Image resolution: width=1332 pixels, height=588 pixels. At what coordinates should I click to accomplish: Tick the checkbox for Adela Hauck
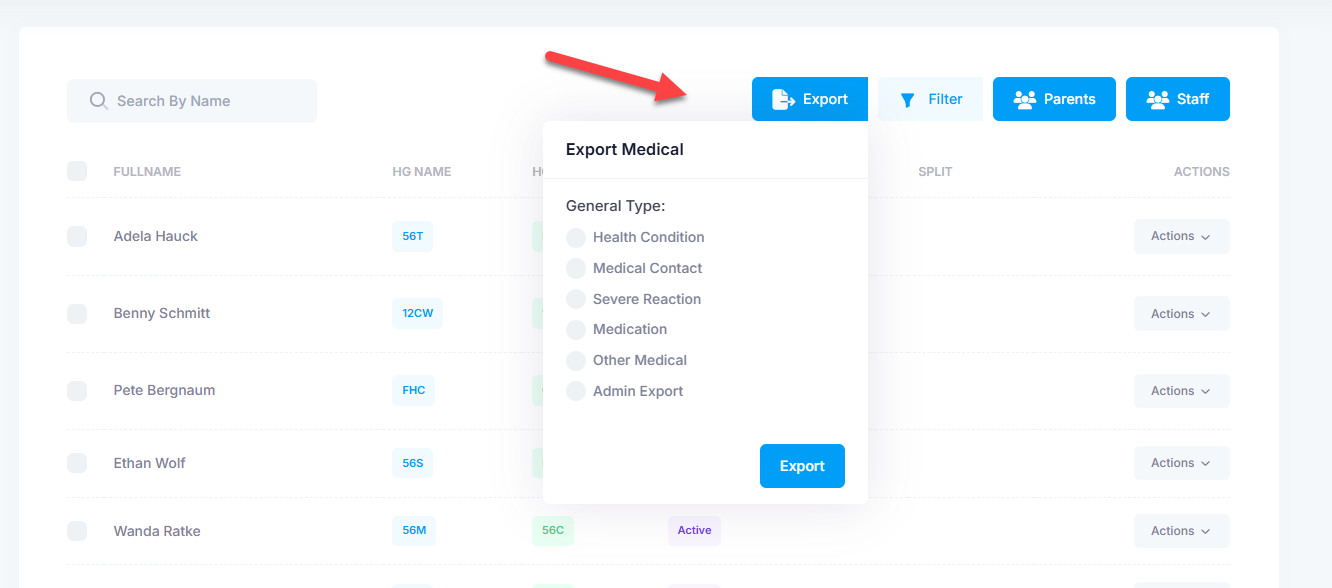77,236
